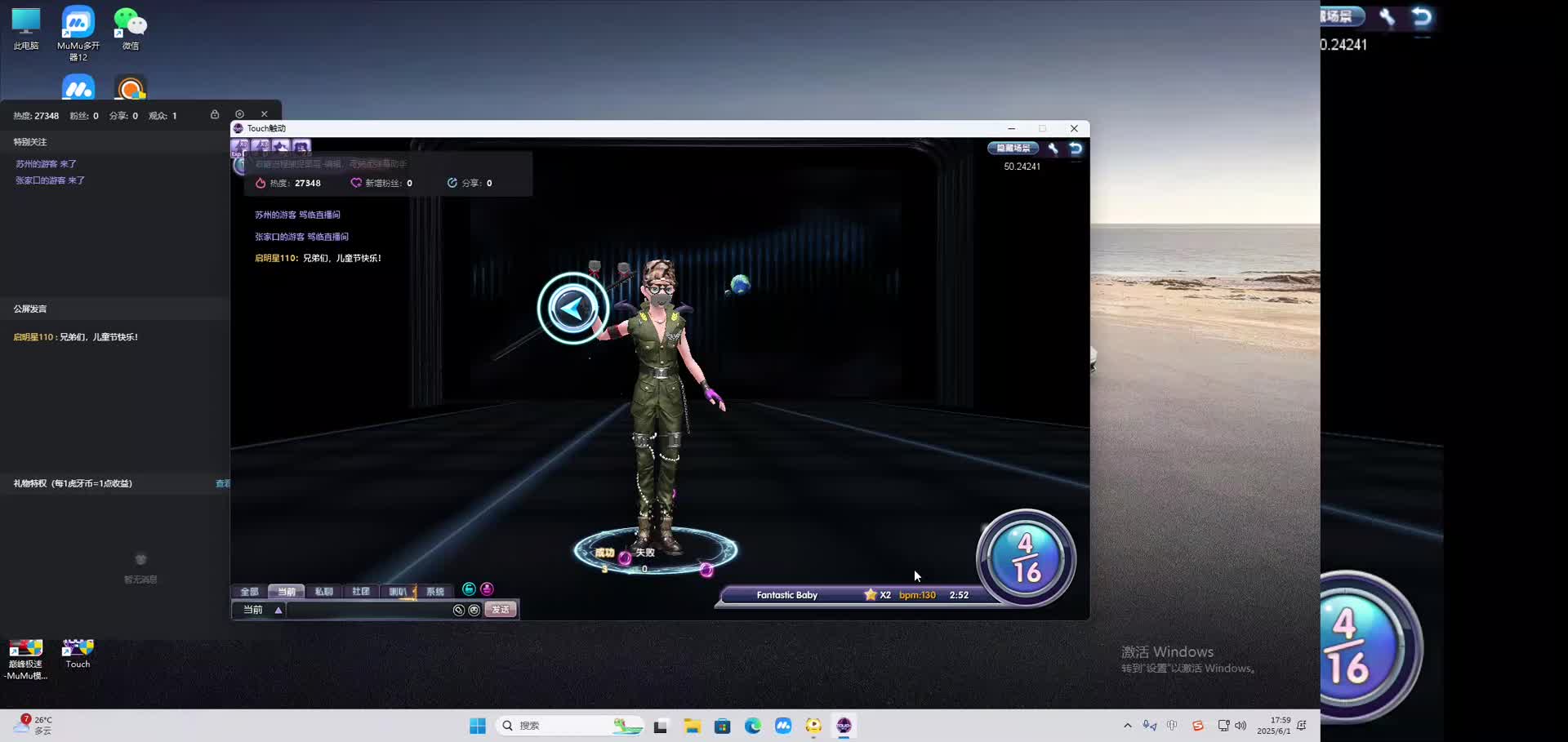The height and width of the screenshot is (742, 1568).
Task: Switch to the 系统 chat tab
Action: coord(434,592)
